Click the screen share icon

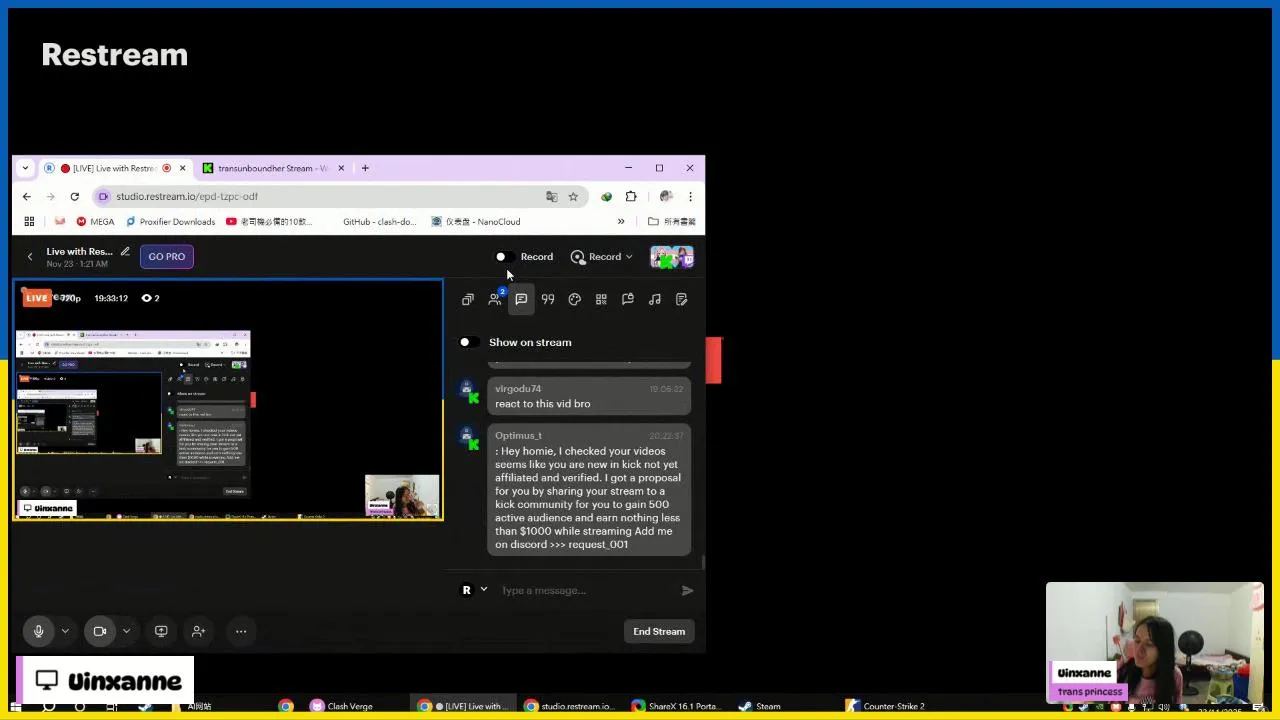click(x=161, y=631)
